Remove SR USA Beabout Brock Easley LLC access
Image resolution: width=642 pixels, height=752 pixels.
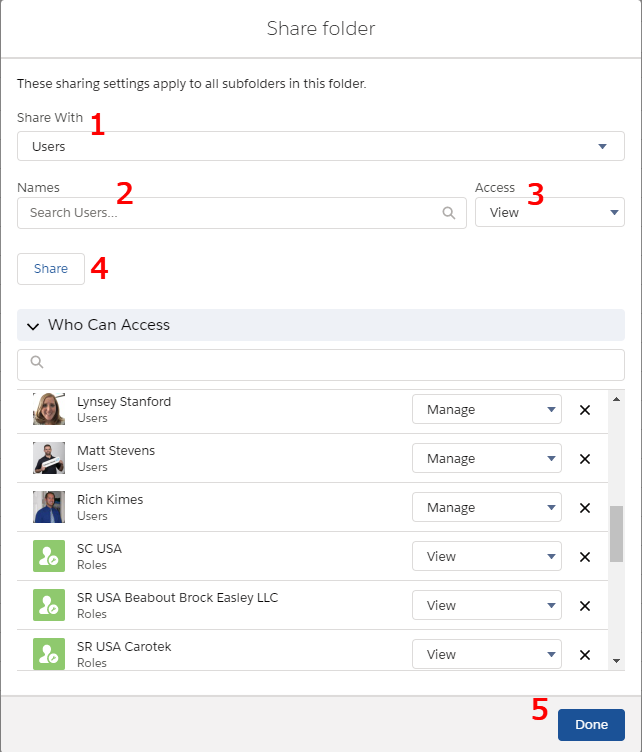pos(584,606)
